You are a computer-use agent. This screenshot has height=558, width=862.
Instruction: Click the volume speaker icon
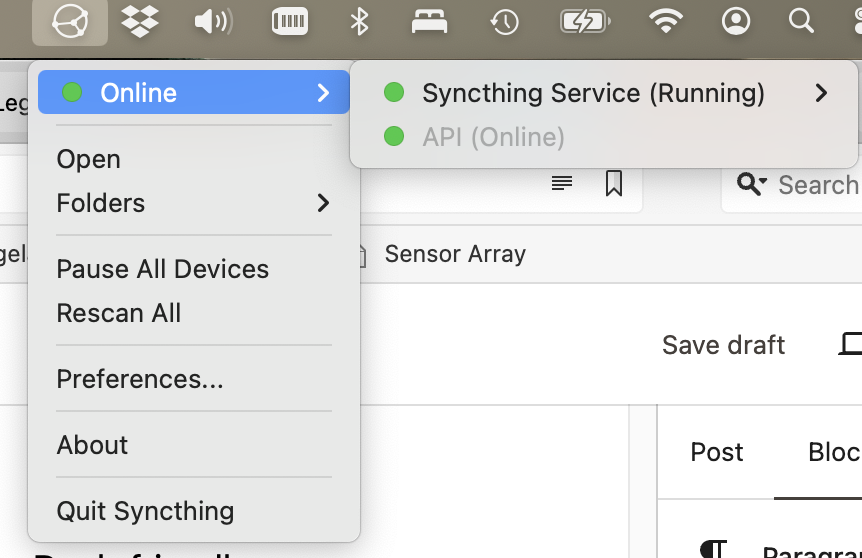tap(213, 22)
